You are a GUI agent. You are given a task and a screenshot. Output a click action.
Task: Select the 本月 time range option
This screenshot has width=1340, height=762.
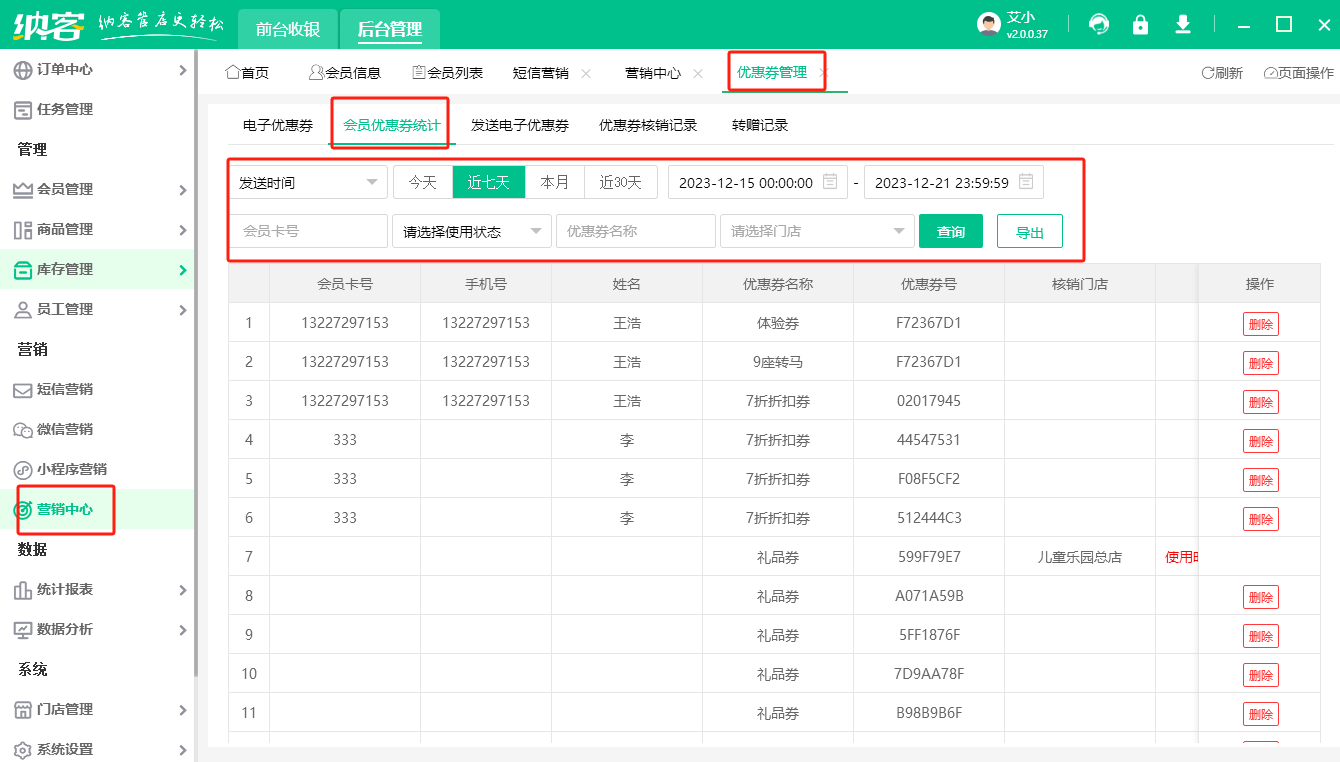tap(555, 182)
